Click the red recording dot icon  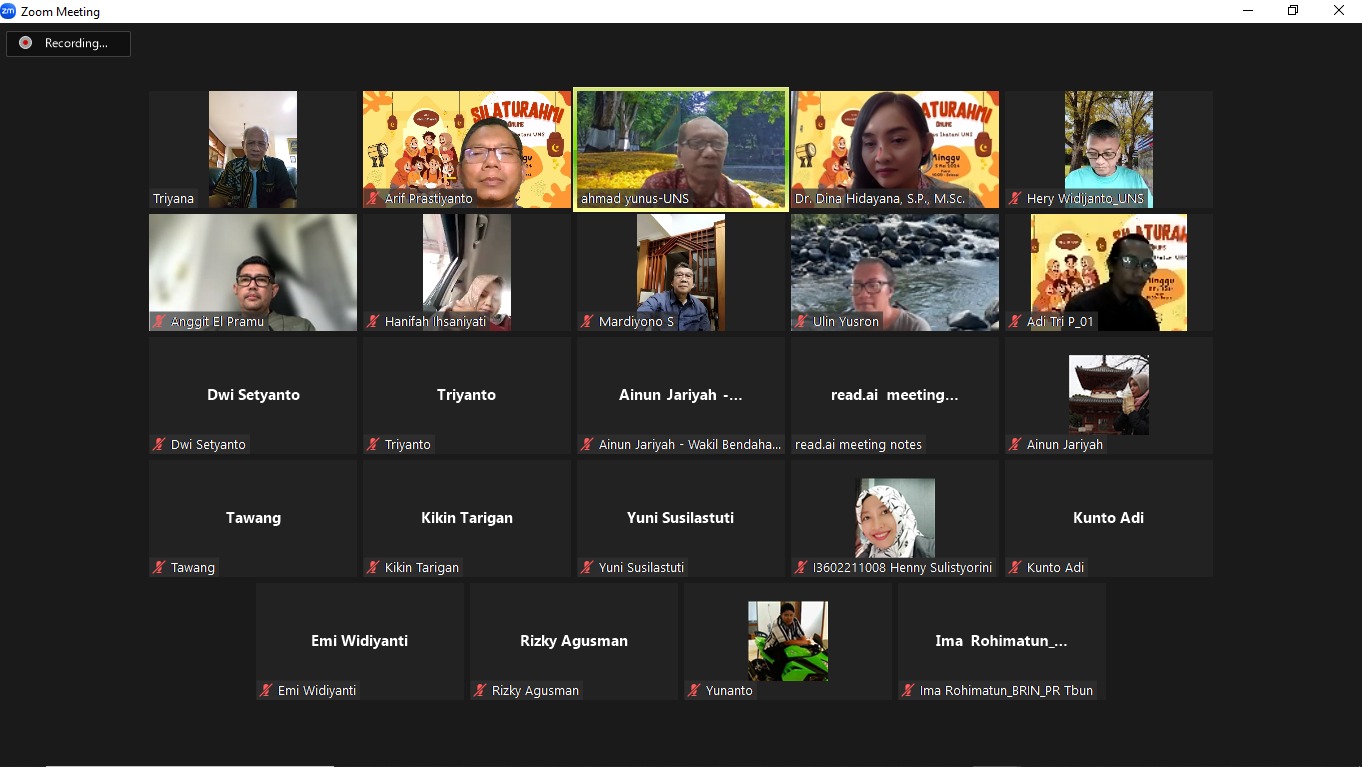pyautogui.click(x=25, y=43)
